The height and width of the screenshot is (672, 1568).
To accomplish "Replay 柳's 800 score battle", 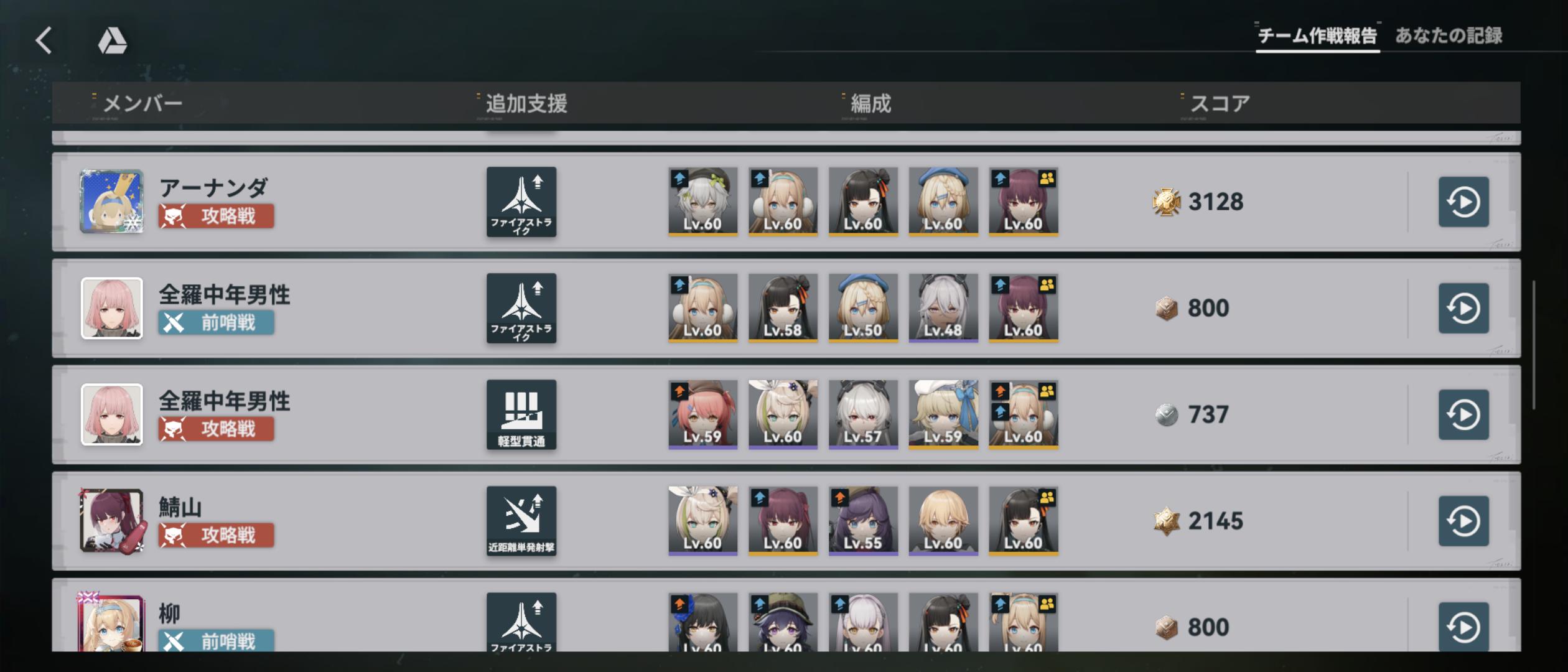I will tap(1463, 627).
